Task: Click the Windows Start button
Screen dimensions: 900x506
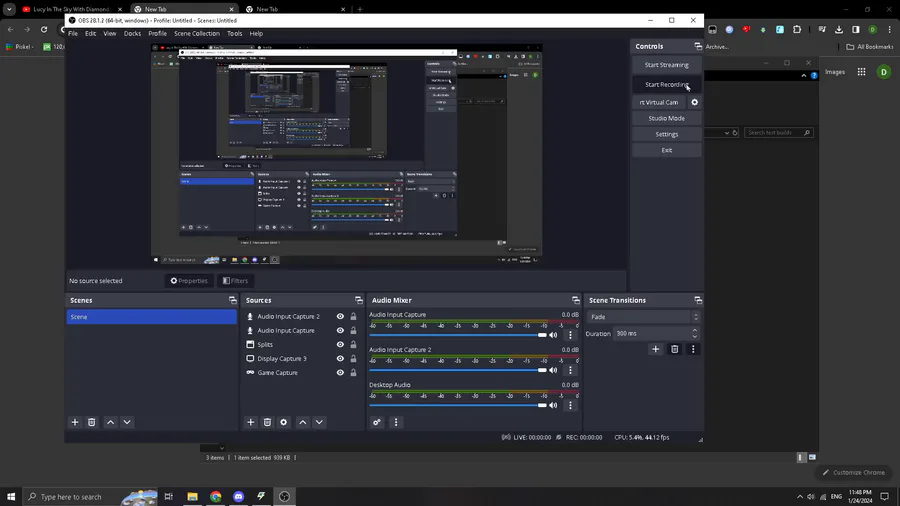Action: point(11,497)
